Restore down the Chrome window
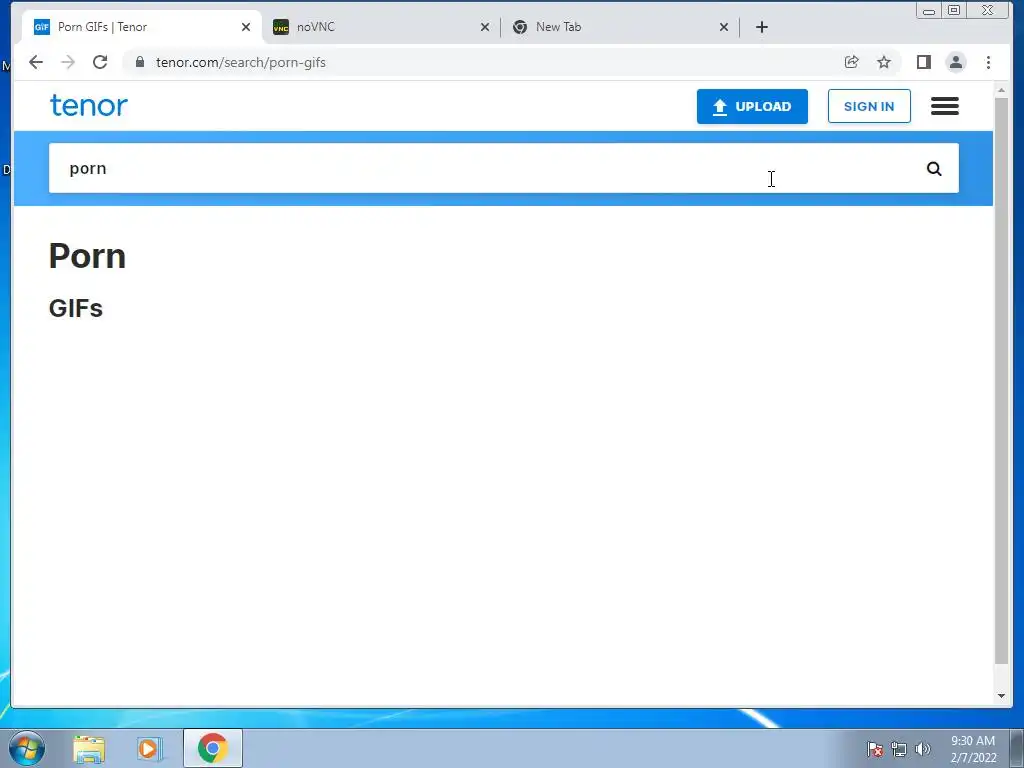 click(x=954, y=10)
